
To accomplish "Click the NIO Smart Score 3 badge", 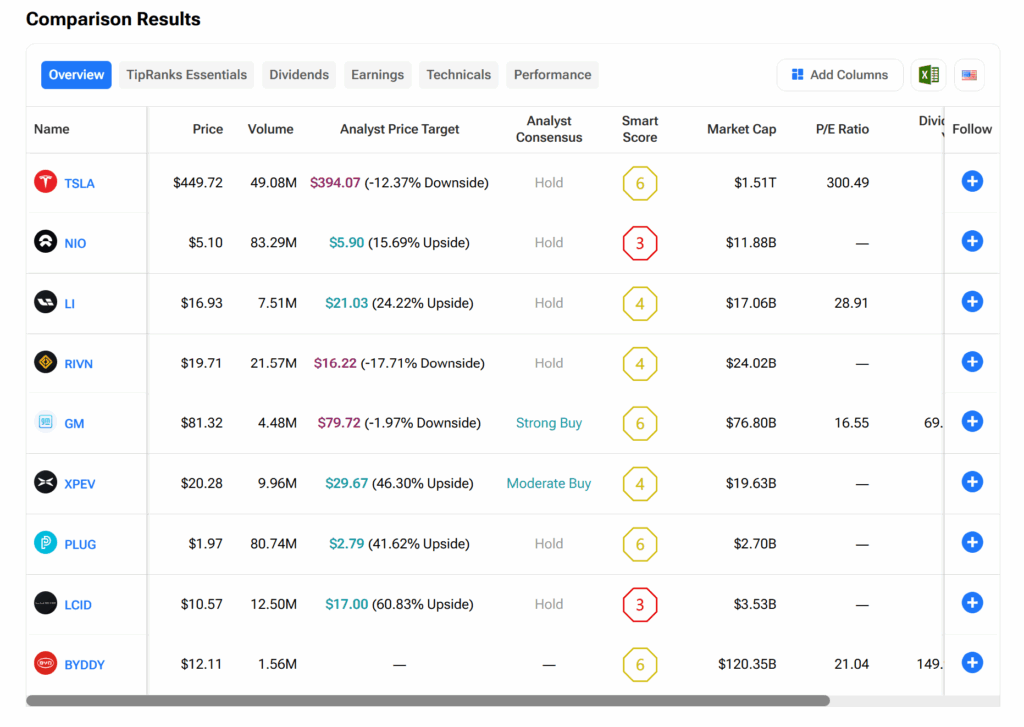I will pyautogui.click(x=640, y=243).
